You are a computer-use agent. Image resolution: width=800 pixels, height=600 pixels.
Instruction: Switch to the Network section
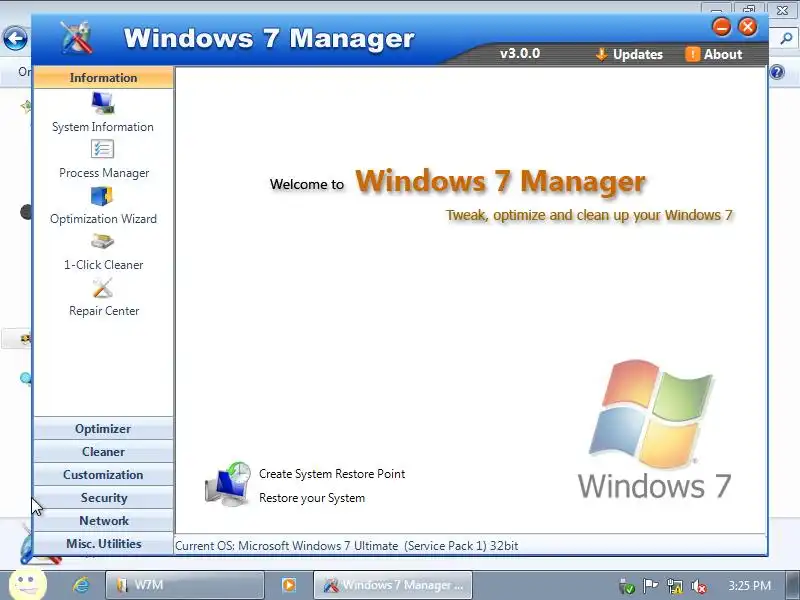pyautogui.click(x=104, y=520)
